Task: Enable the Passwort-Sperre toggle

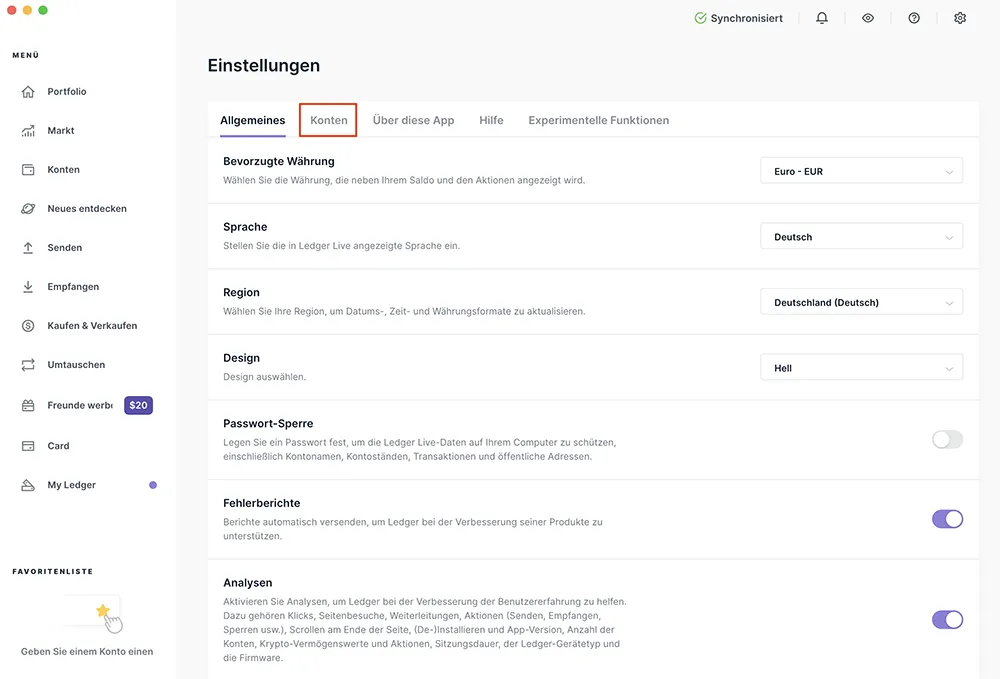Action: (x=947, y=439)
